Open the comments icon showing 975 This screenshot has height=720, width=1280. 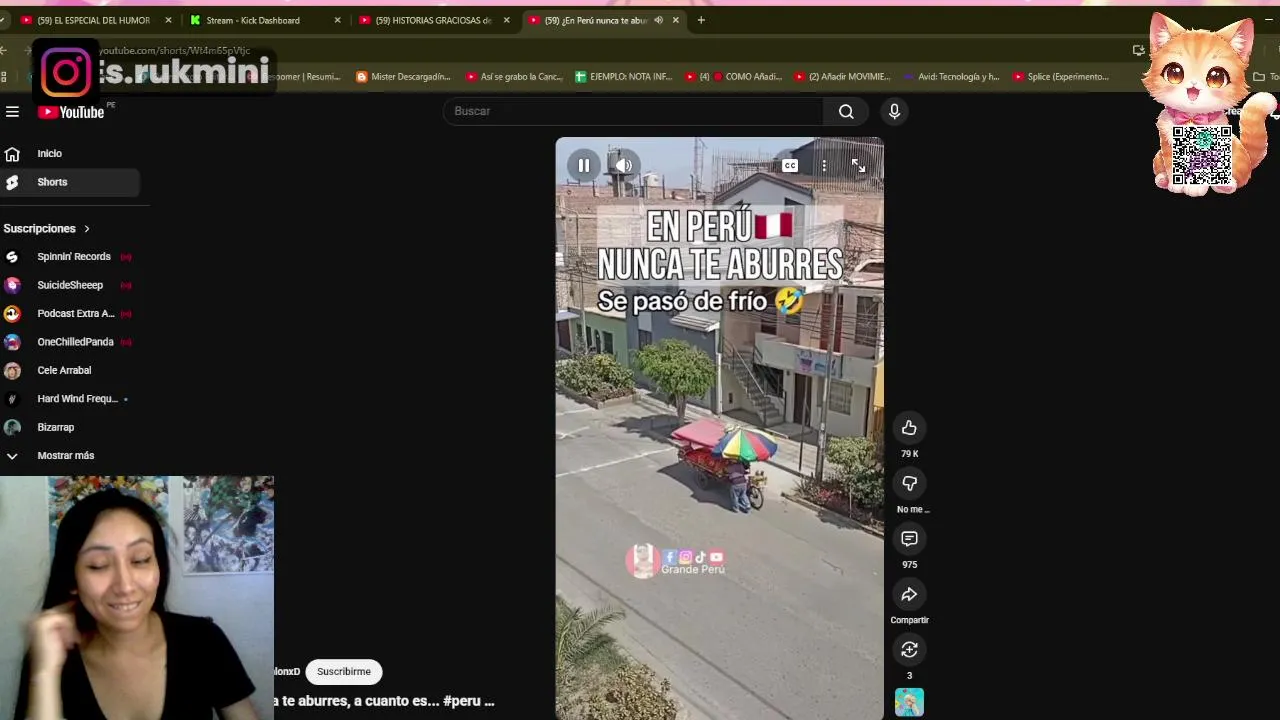pos(909,539)
